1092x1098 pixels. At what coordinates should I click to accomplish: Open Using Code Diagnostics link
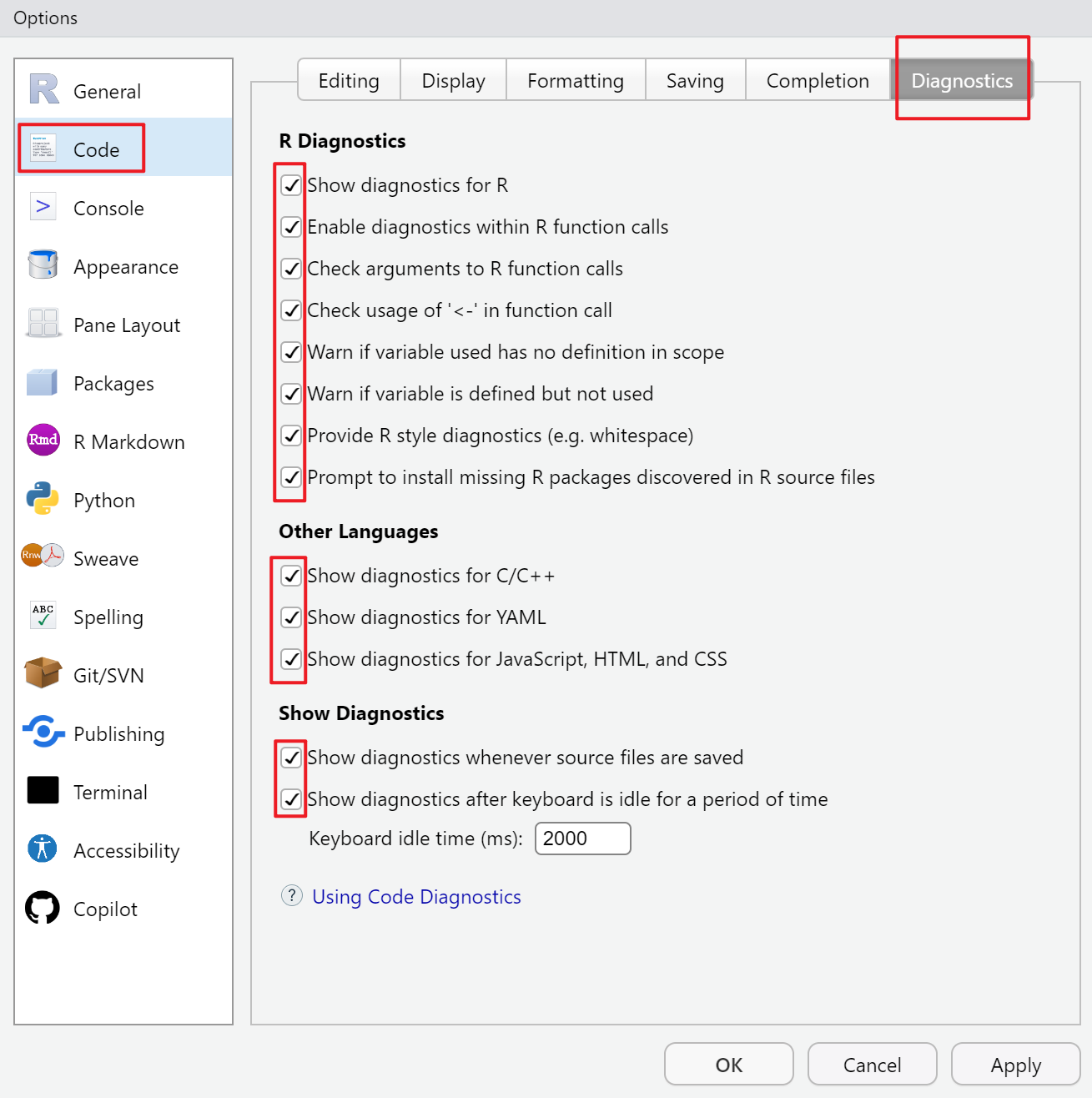[416, 897]
